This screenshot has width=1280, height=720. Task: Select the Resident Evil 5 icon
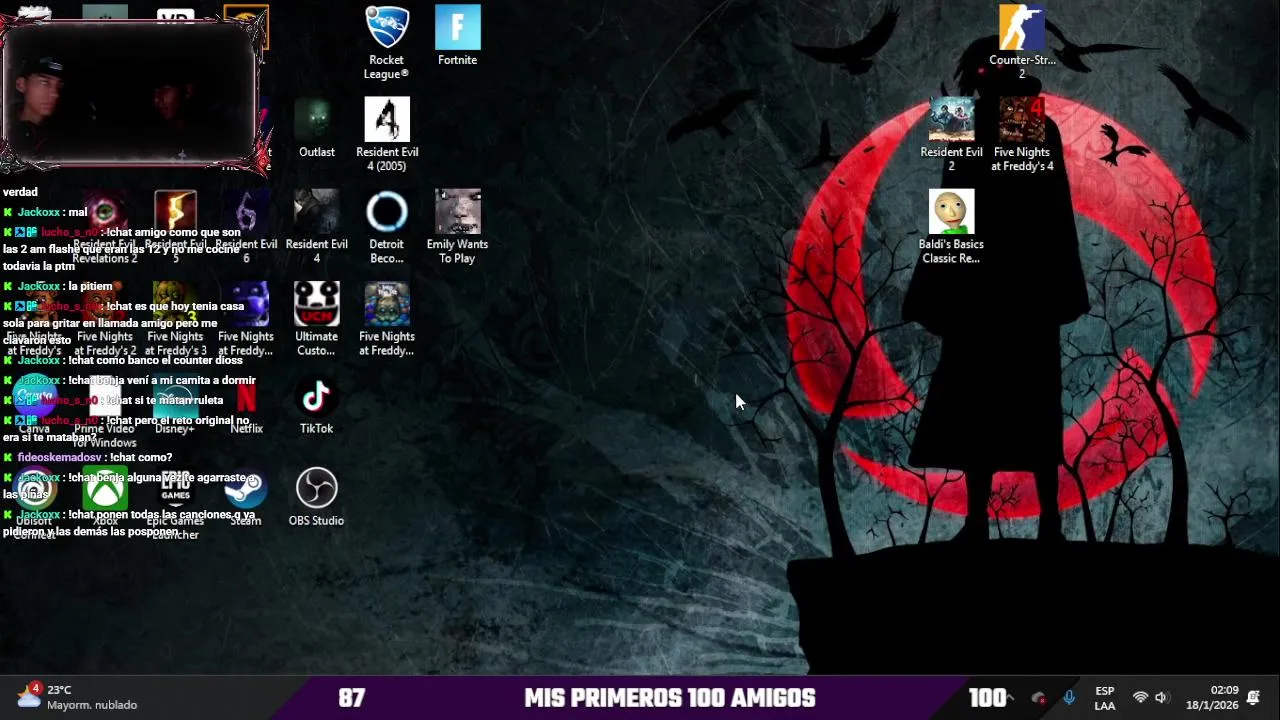[x=175, y=227]
